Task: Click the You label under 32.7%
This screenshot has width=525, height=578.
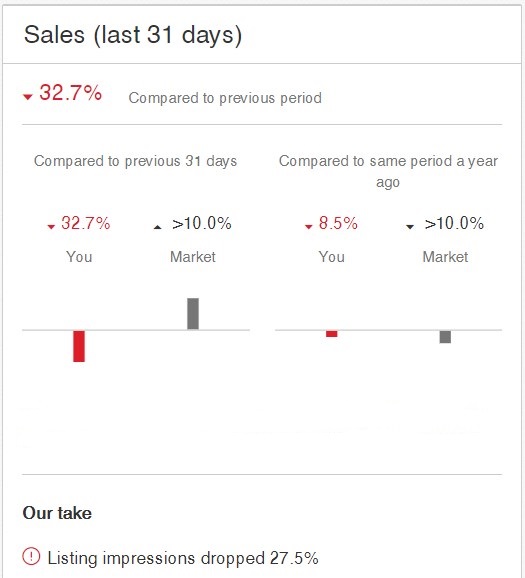Action: pyautogui.click(x=79, y=257)
